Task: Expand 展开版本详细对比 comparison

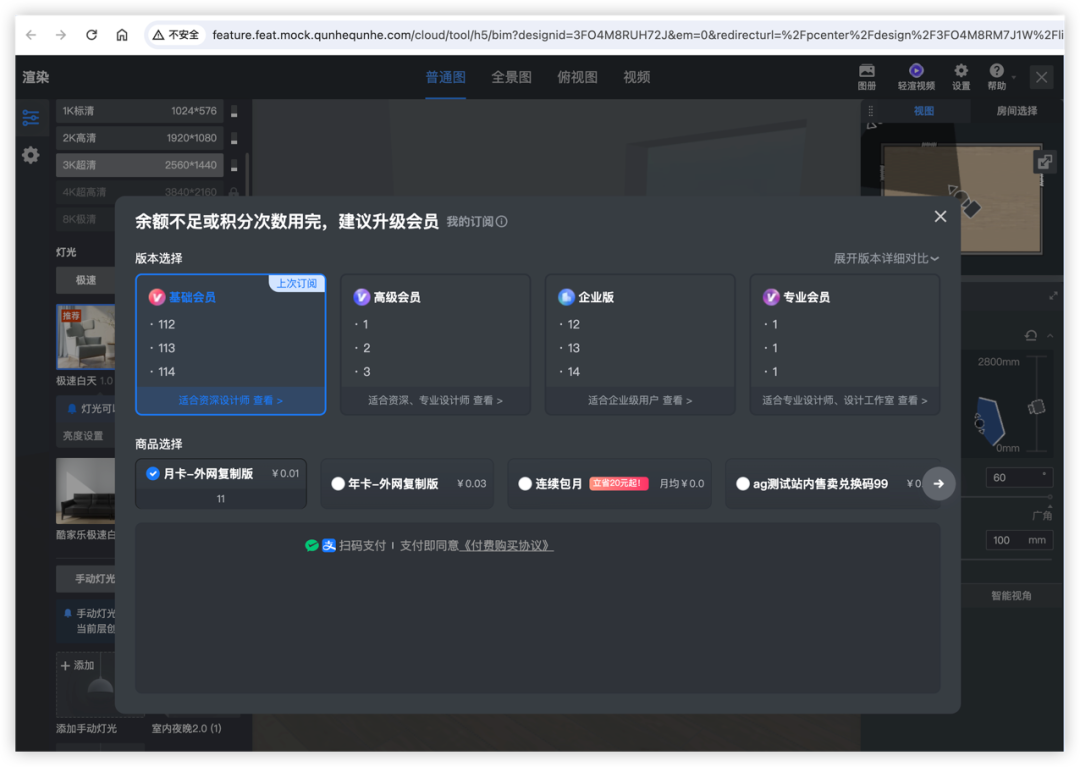Action: point(886,258)
